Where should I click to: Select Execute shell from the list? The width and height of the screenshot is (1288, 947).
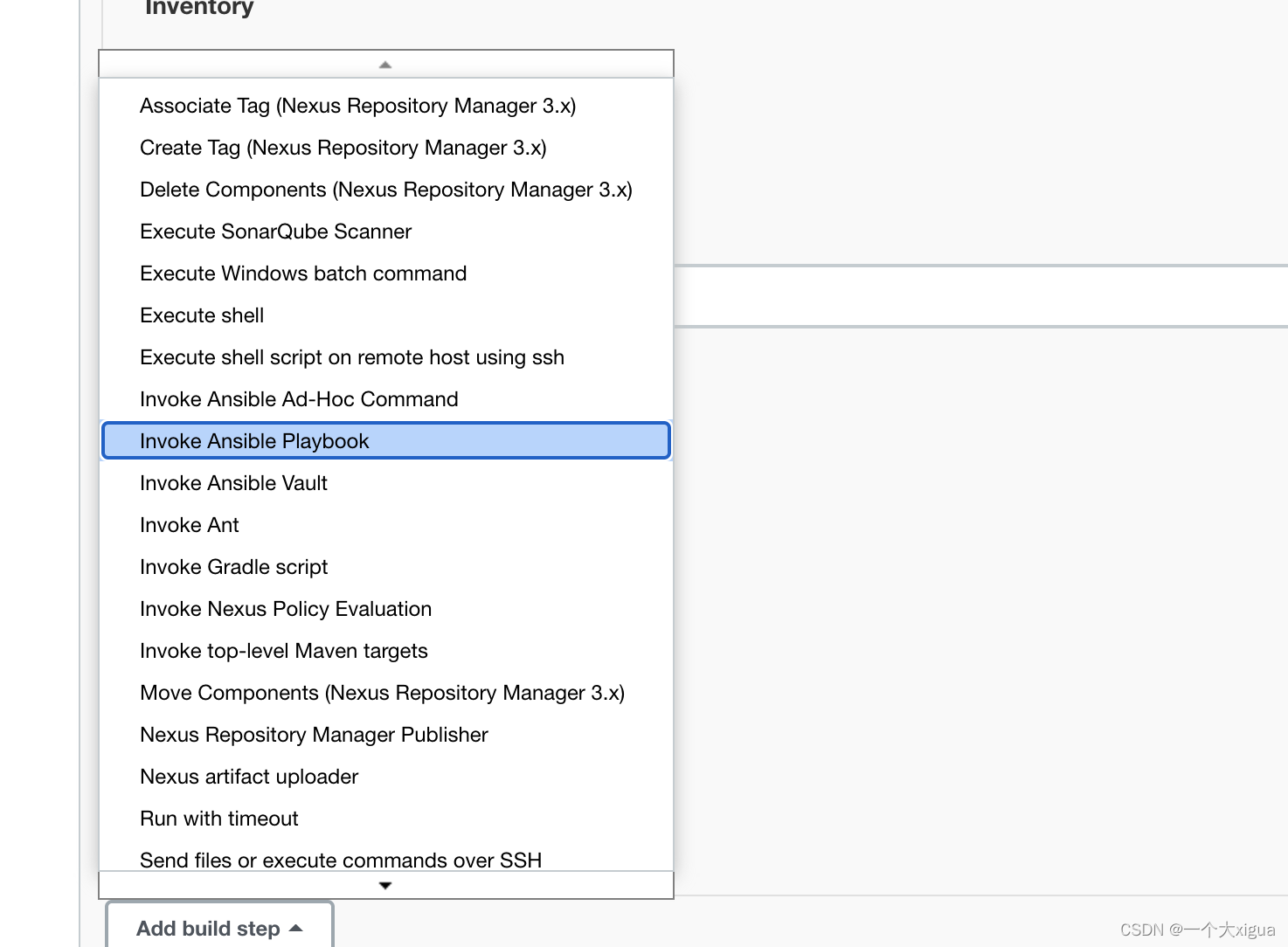tap(201, 315)
